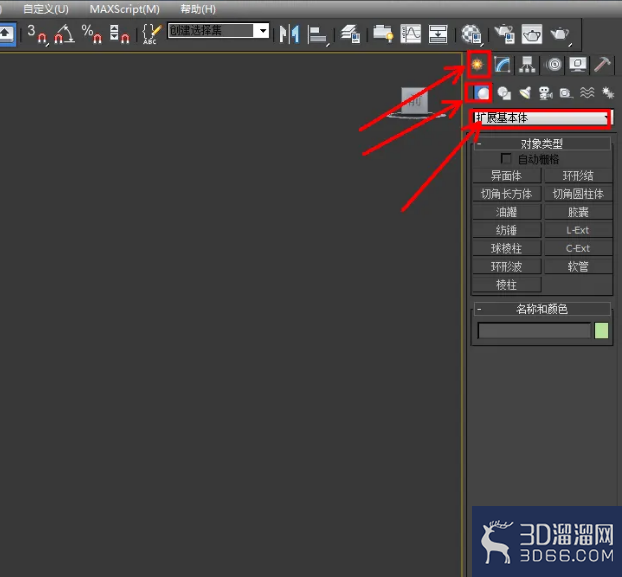Open the 帮助(H) menu

point(198,9)
